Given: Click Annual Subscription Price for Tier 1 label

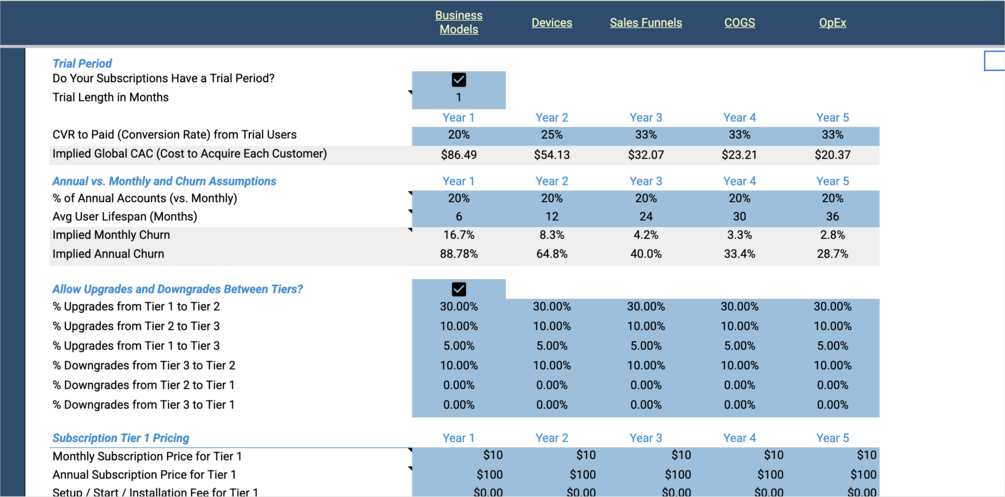Looking at the screenshot, I should tap(144, 475).
